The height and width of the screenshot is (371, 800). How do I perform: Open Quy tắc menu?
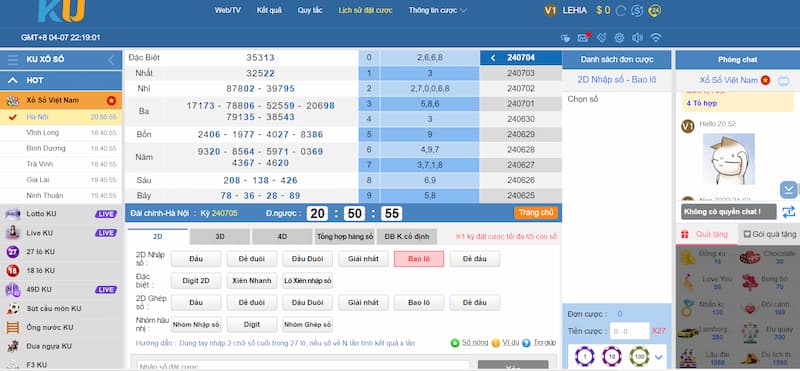(x=310, y=10)
